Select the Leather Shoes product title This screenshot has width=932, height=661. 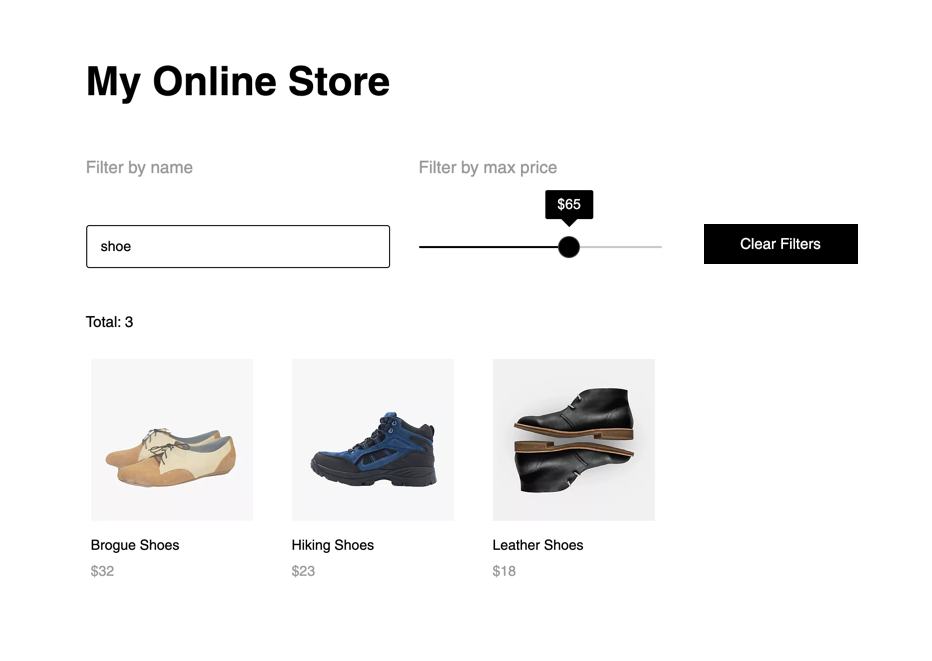(x=538, y=545)
